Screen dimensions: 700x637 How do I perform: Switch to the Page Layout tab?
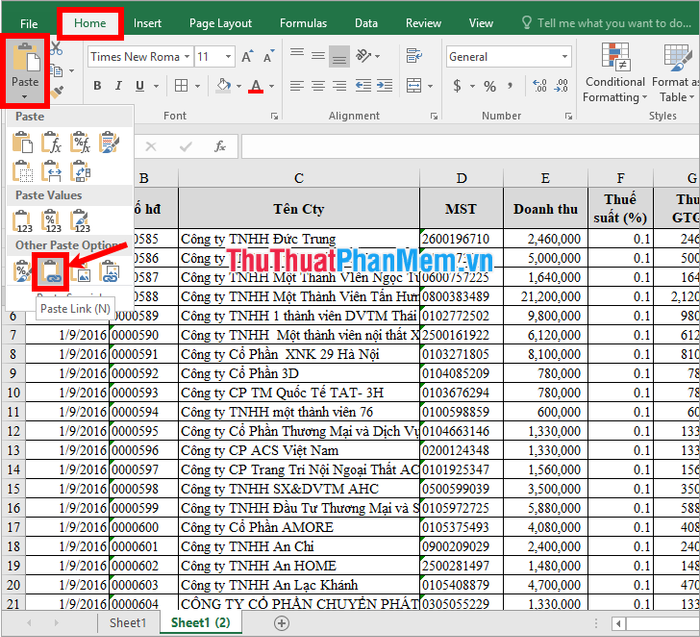pyautogui.click(x=221, y=23)
